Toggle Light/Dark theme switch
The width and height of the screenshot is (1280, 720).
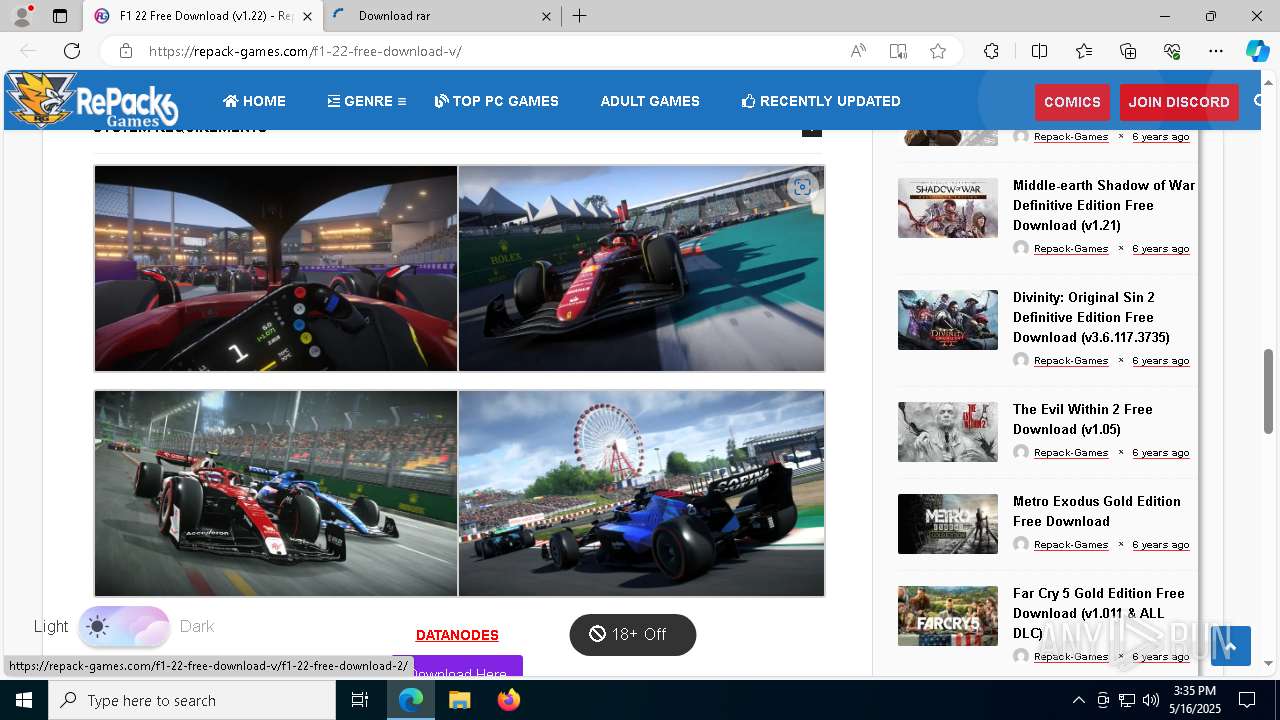point(124,627)
